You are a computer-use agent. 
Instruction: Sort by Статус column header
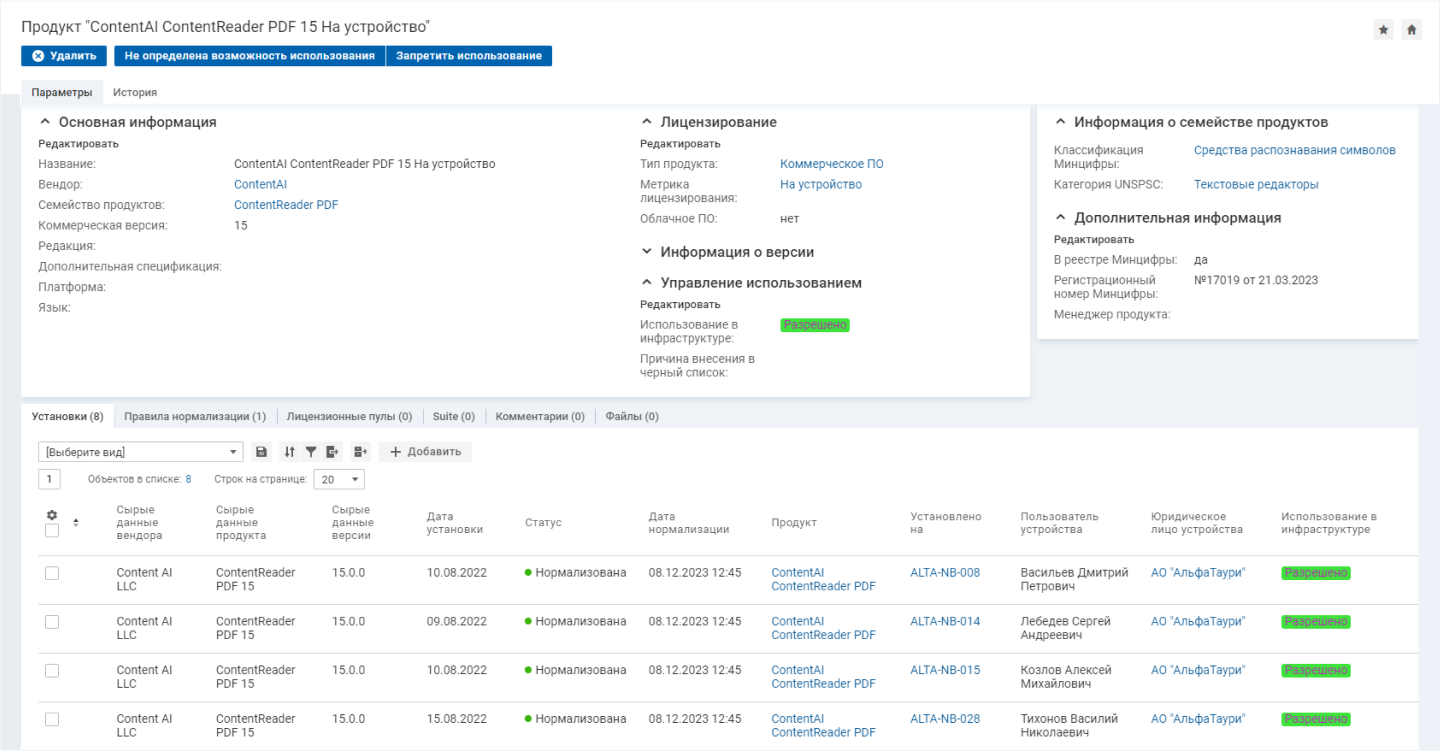pos(543,523)
